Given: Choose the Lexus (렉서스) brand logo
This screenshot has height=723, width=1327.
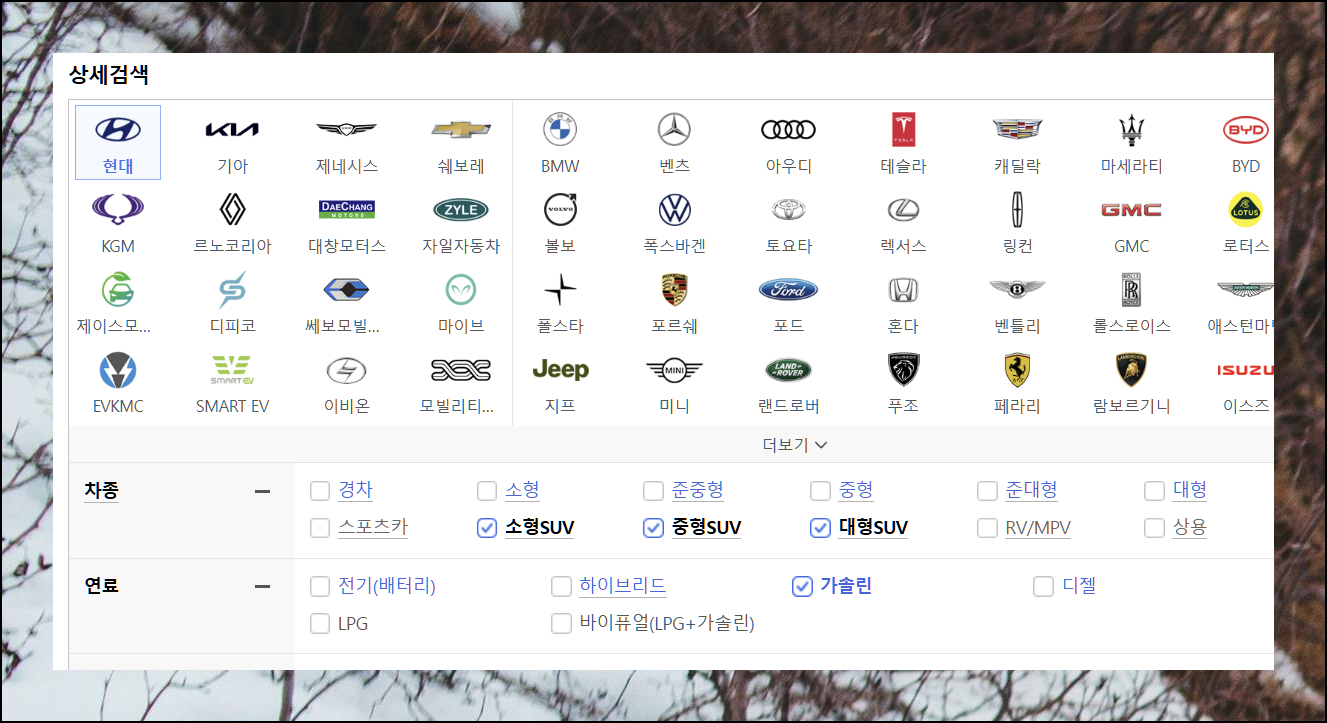Looking at the screenshot, I should 903,209.
